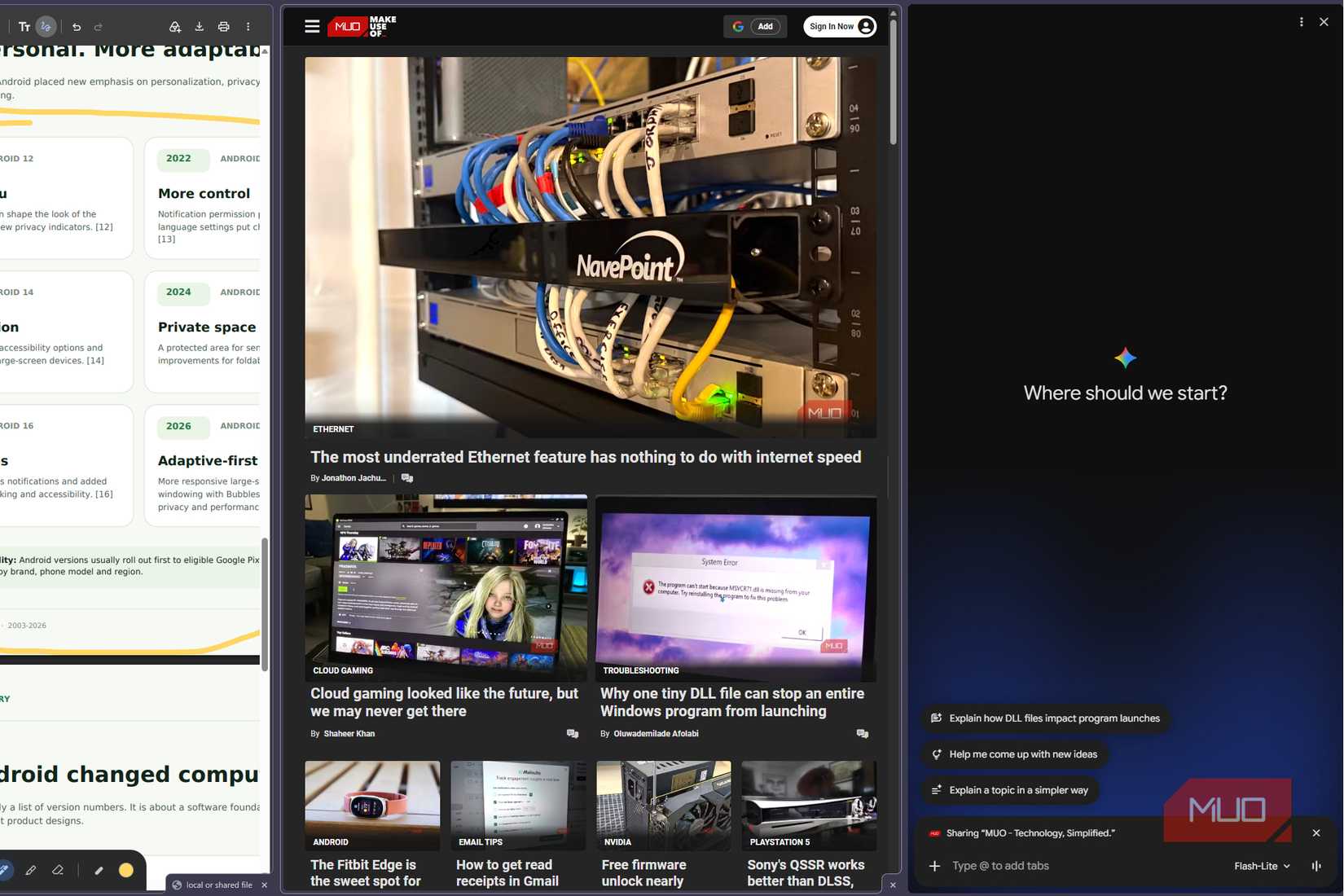The width and height of the screenshot is (1344, 896).
Task: Open the yellow color swatch picker
Action: (x=125, y=871)
